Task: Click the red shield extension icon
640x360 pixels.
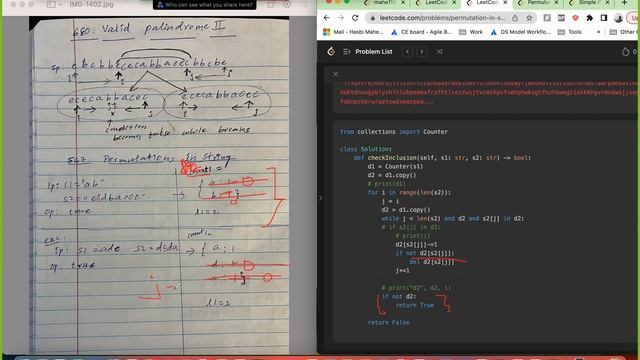Action: [576, 18]
